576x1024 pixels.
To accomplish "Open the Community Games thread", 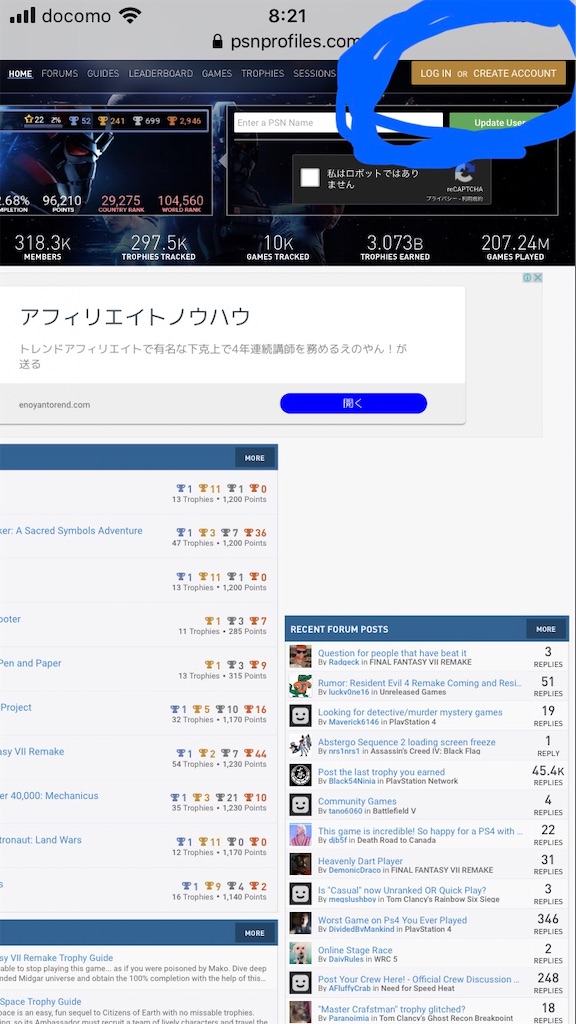I will 357,801.
